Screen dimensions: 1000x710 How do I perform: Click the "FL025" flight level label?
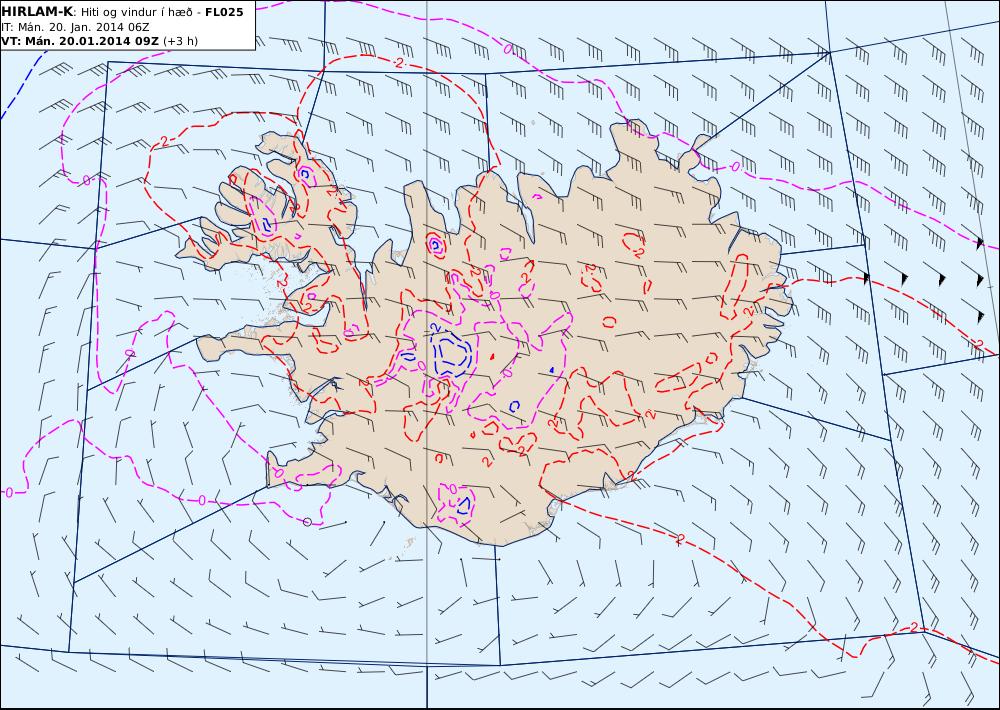pyautogui.click(x=224, y=12)
